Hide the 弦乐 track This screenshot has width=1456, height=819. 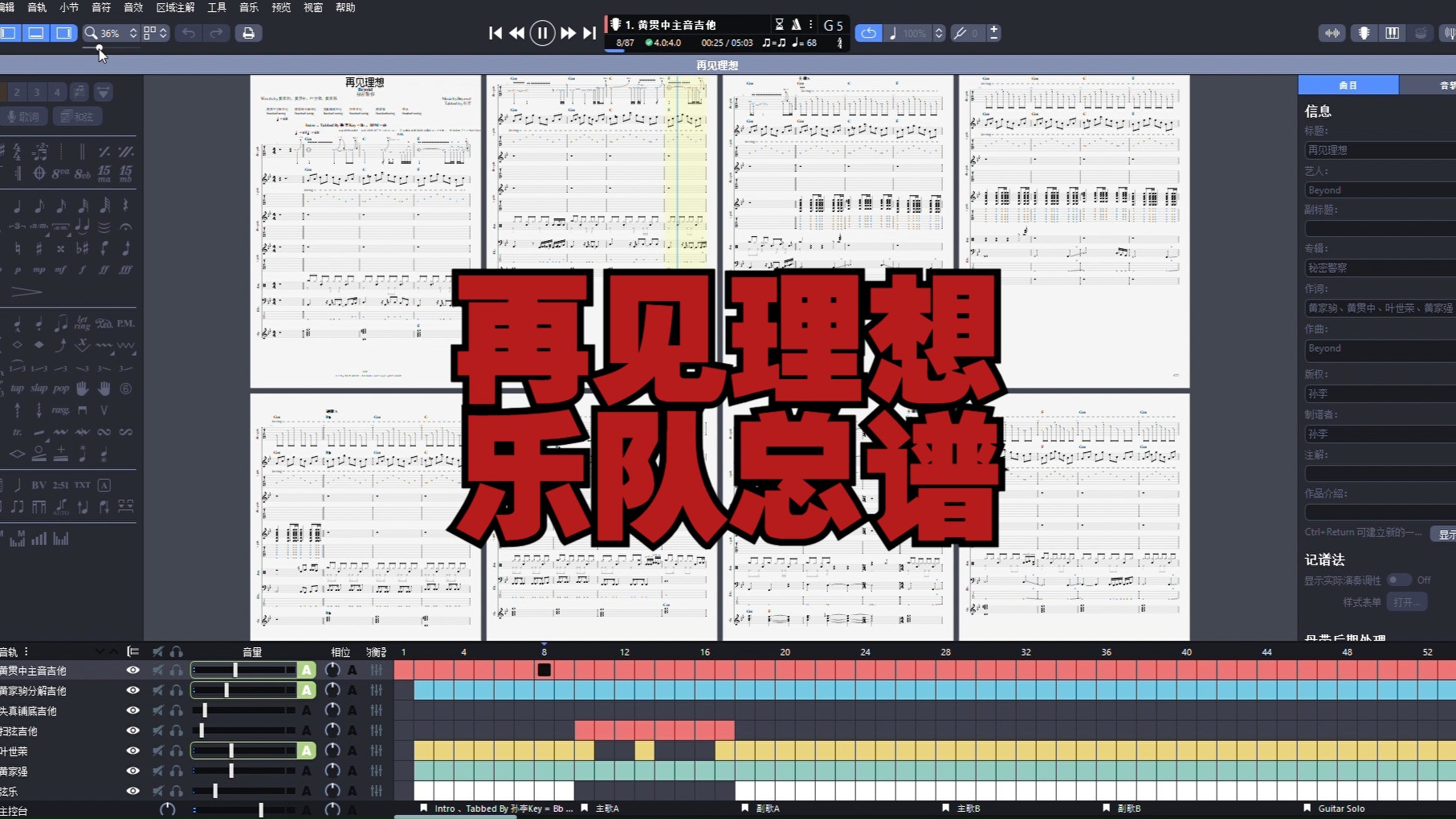pos(133,790)
